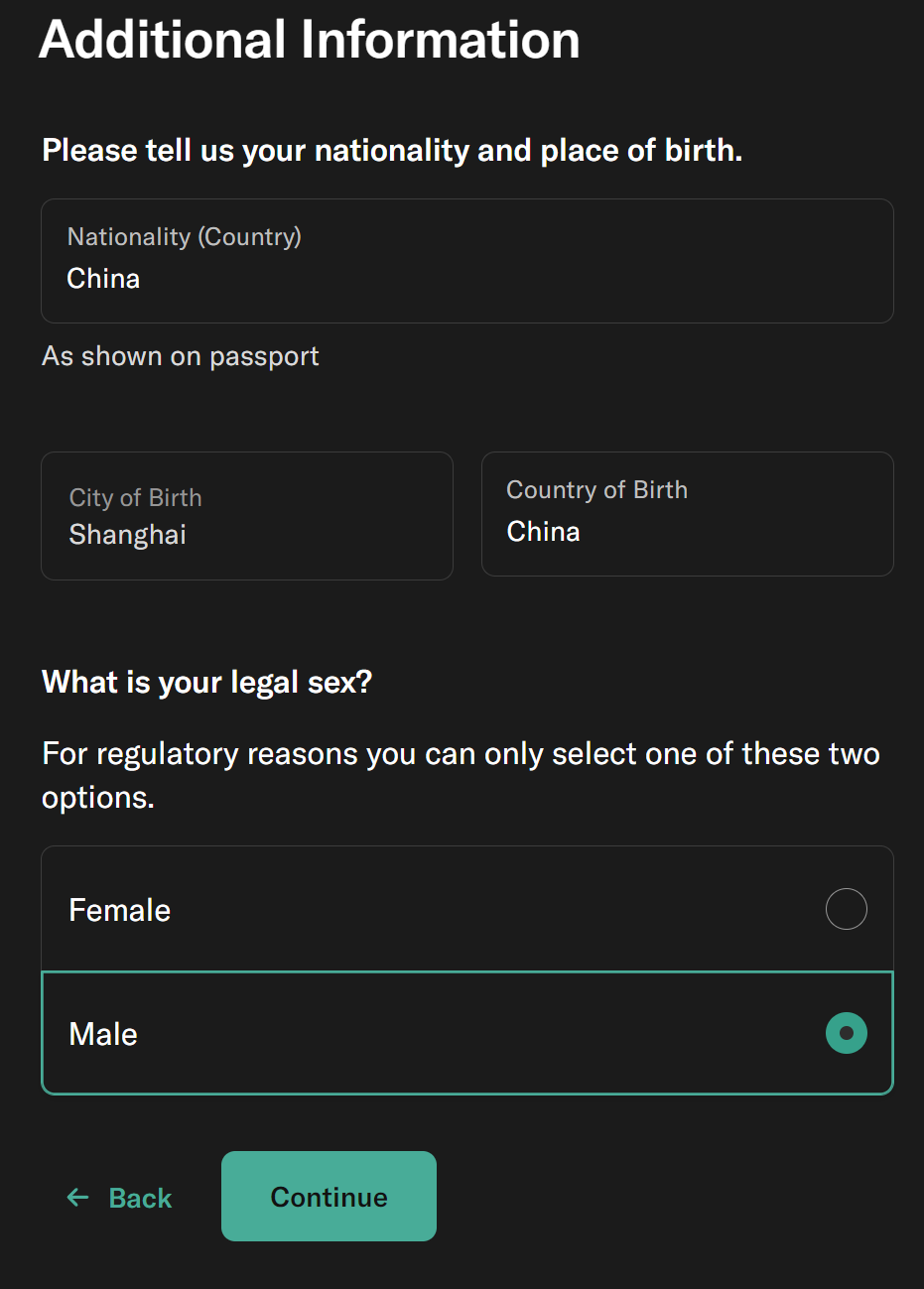This screenshot has height=1289, width=924.
Task: Open the Nationality (Country) dropdown
Action: [x=466, y=261]
